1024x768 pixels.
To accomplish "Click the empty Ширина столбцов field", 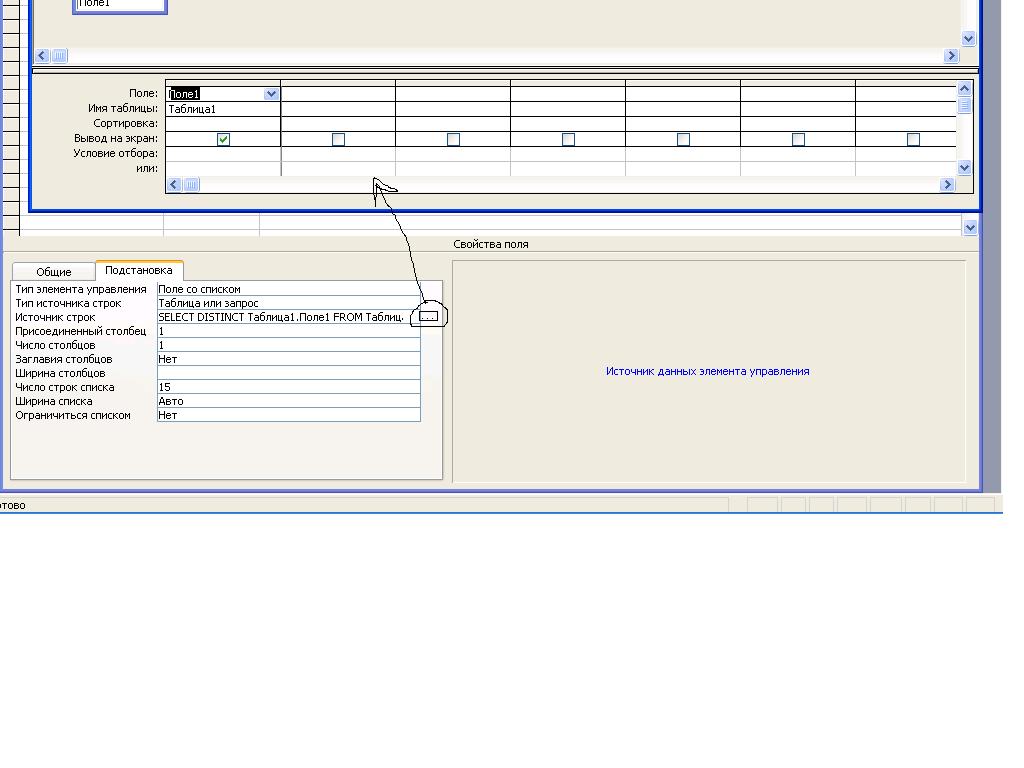I will [289, 373].
